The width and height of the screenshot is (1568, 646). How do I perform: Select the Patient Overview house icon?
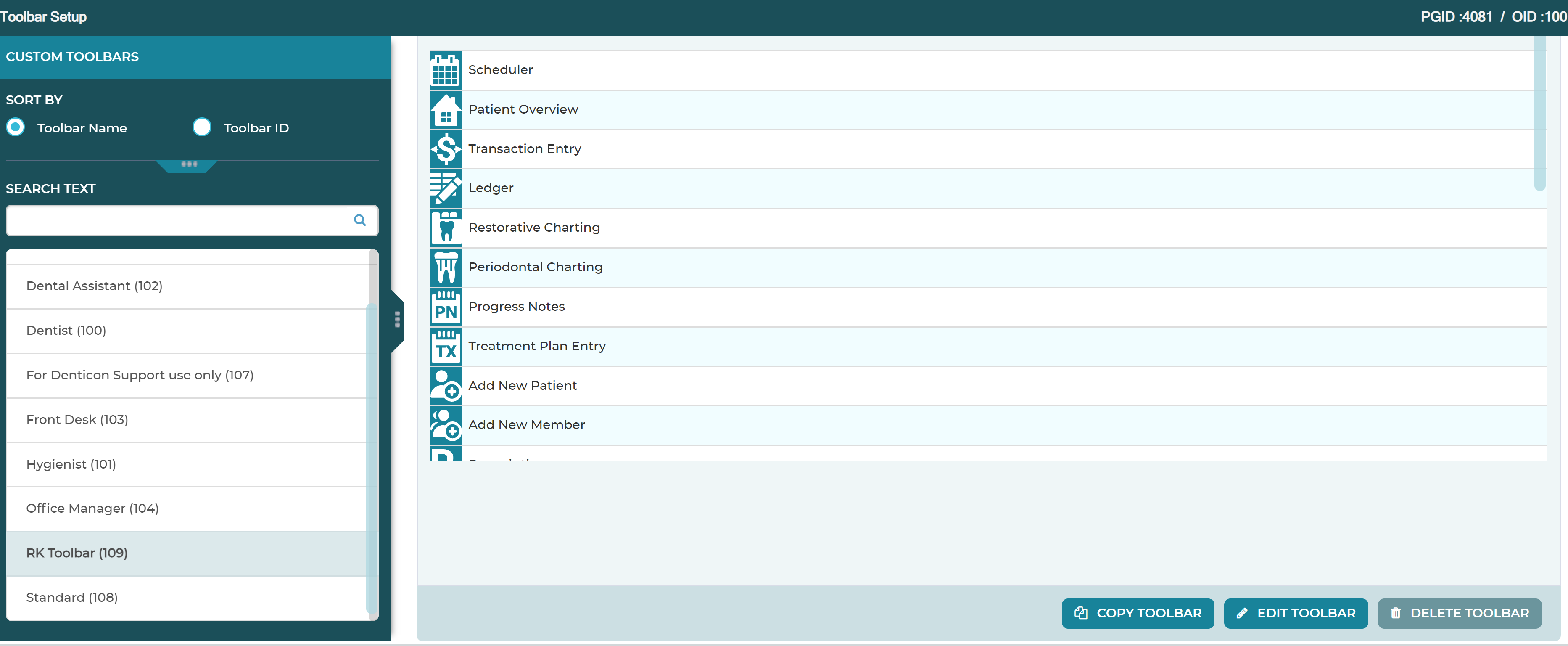pyautogui.click(x=446, y=110)
